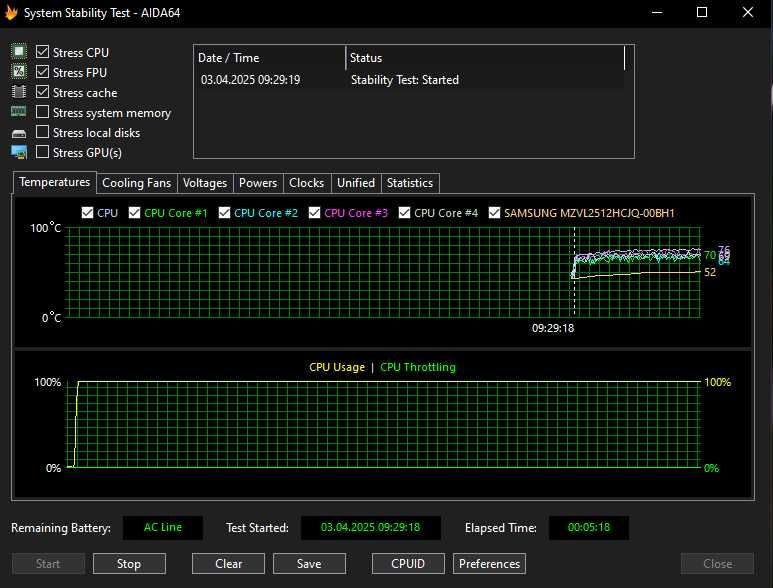The image size is (773, 588).
Task: Switch to the Cooling Fans tab
Action: tap(137, 183)
